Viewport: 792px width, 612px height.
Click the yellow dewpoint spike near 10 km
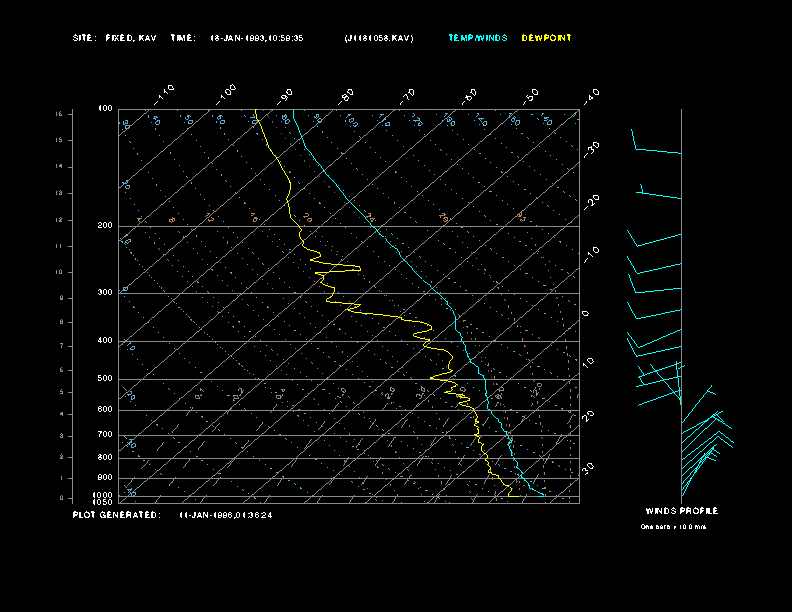pyautogui.click(x=337, y=267)
